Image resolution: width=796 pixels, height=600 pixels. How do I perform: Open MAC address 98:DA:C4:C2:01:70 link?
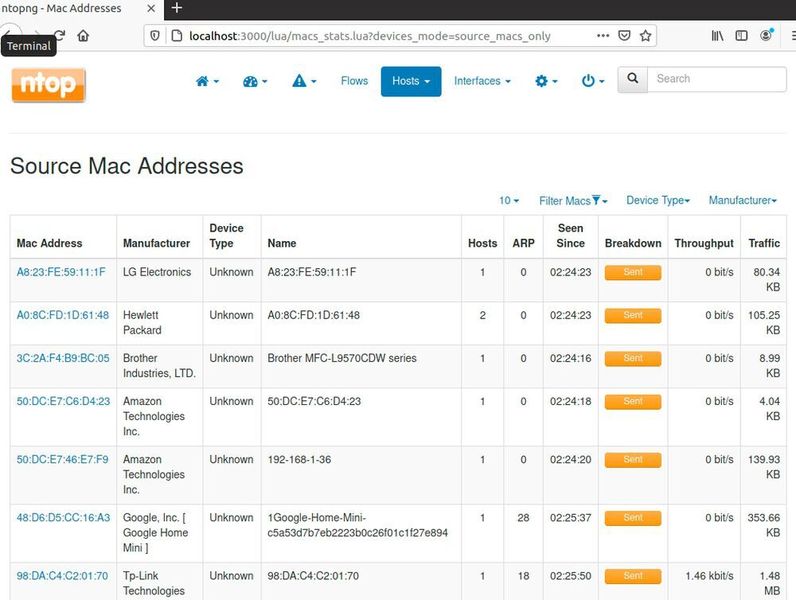(x=62, y=576)
